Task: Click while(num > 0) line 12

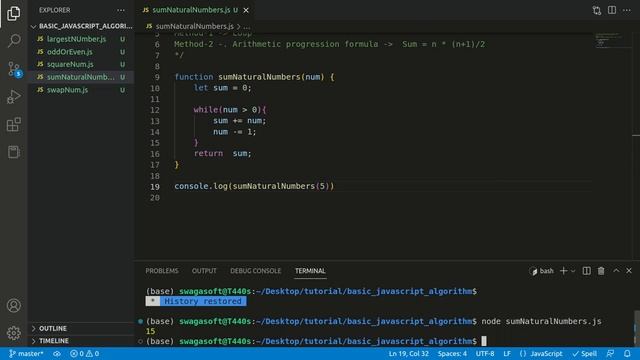Action: [x=230, y=110]
